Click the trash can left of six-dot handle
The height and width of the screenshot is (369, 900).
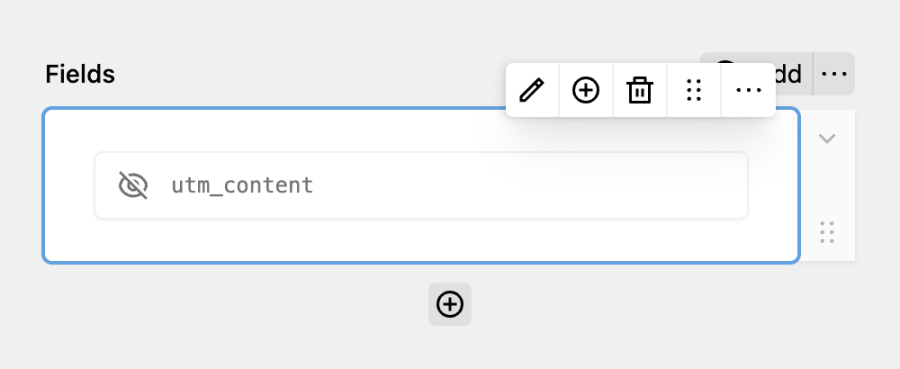[639, 90]
